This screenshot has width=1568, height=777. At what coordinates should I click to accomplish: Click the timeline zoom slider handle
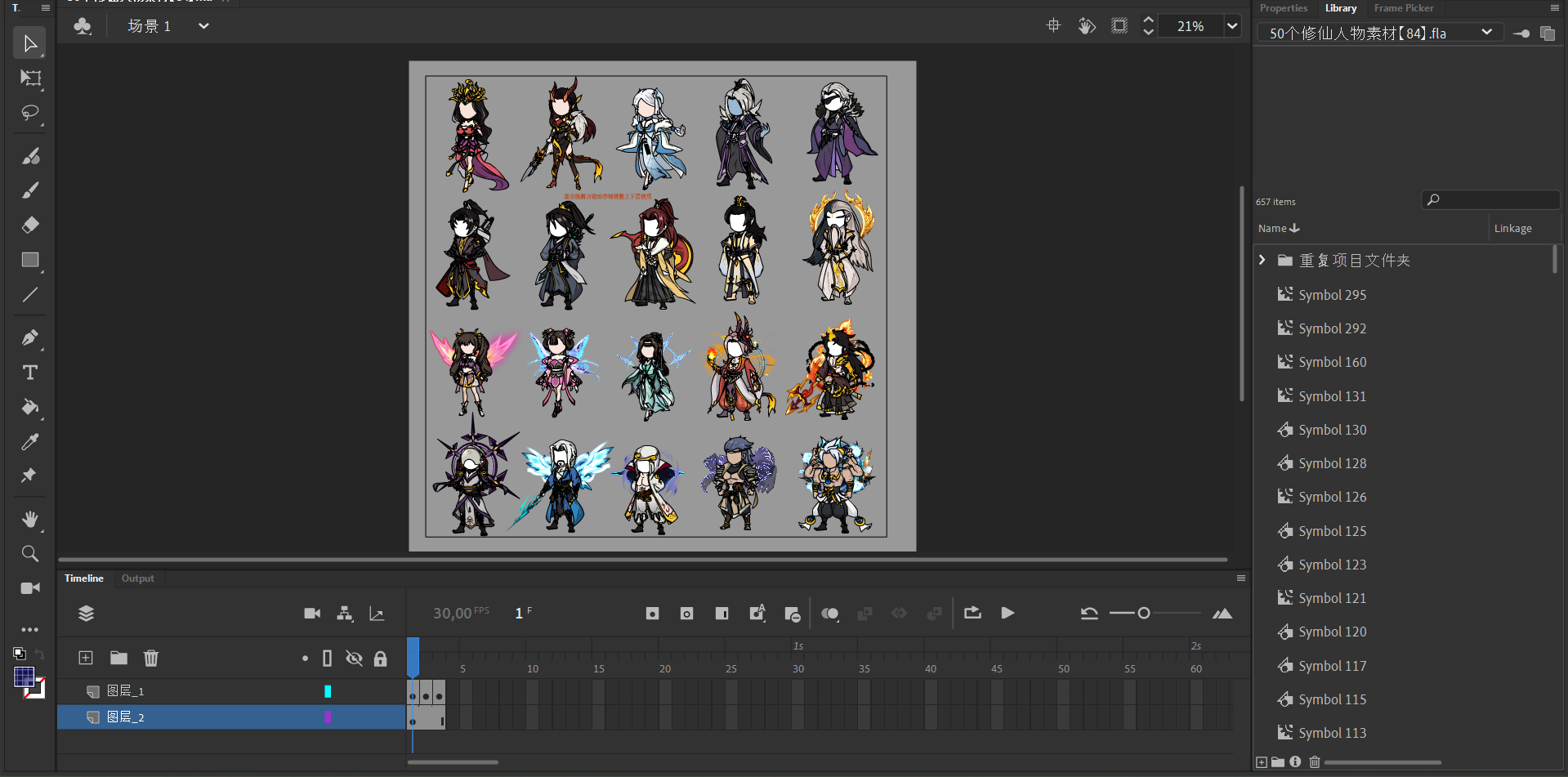[x=1144, y=613]
